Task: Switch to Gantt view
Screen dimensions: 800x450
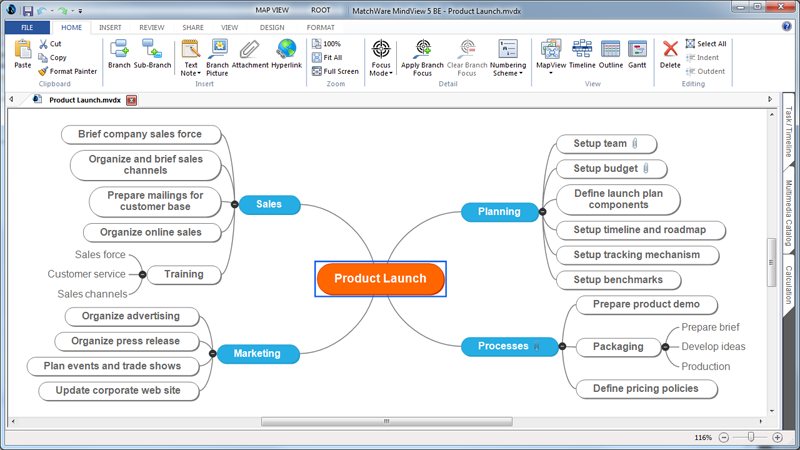Action: pyautogui.click(x=637, y=54)
